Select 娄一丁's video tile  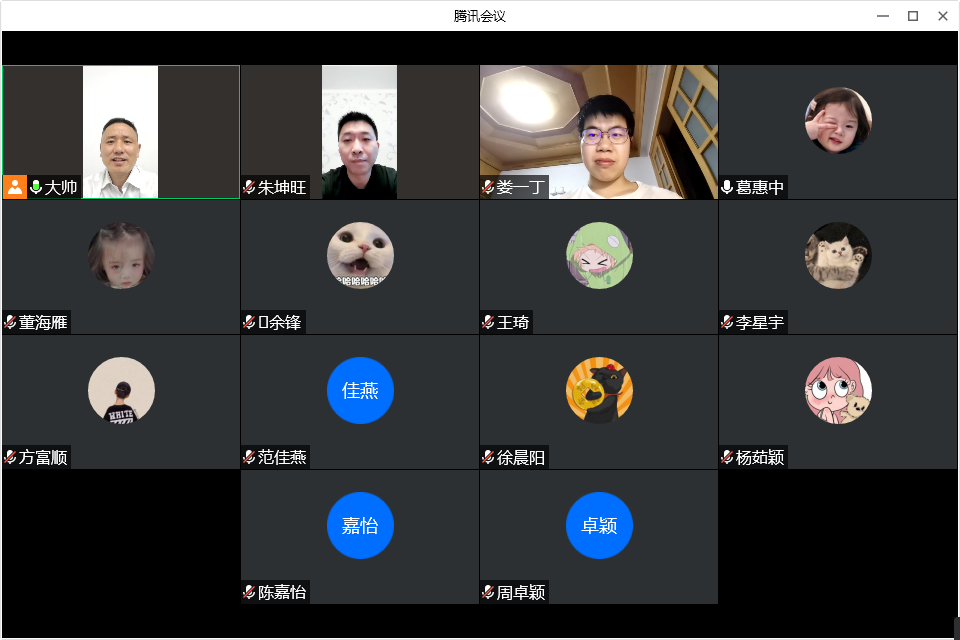point(598,130)
